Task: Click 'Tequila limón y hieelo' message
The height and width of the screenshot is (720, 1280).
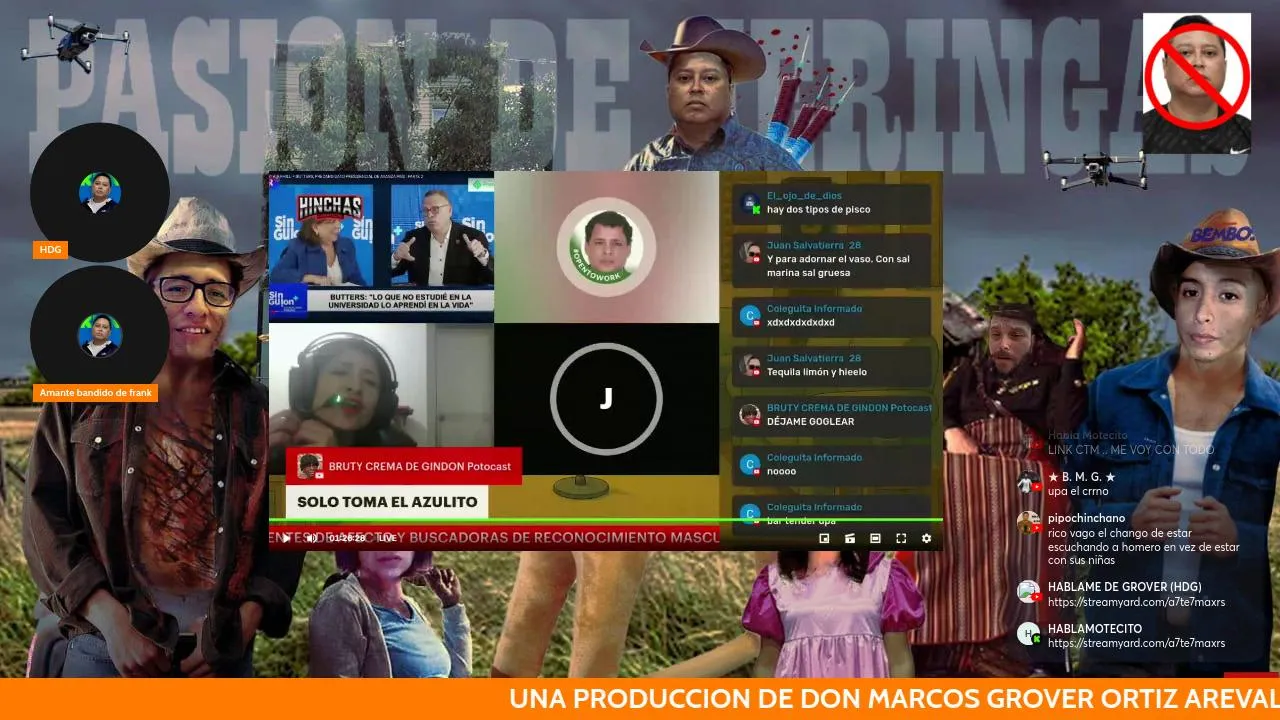Action: (816, 372)
